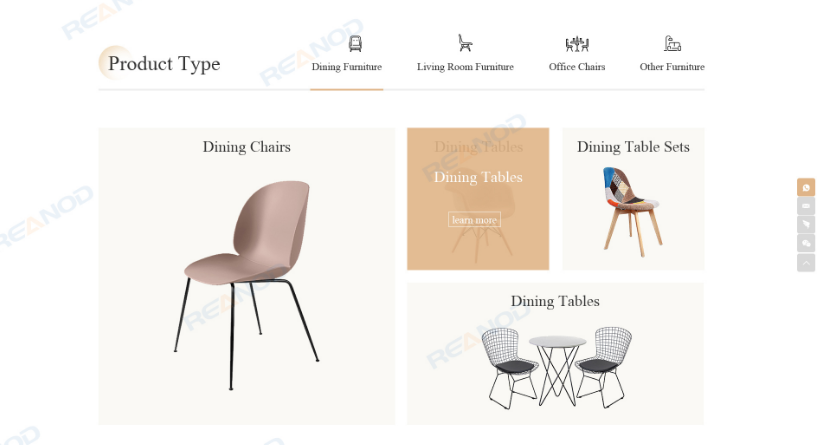Open the Dining Chairs heading link
This screenshot has width=838, height=445.
[246, 147]
